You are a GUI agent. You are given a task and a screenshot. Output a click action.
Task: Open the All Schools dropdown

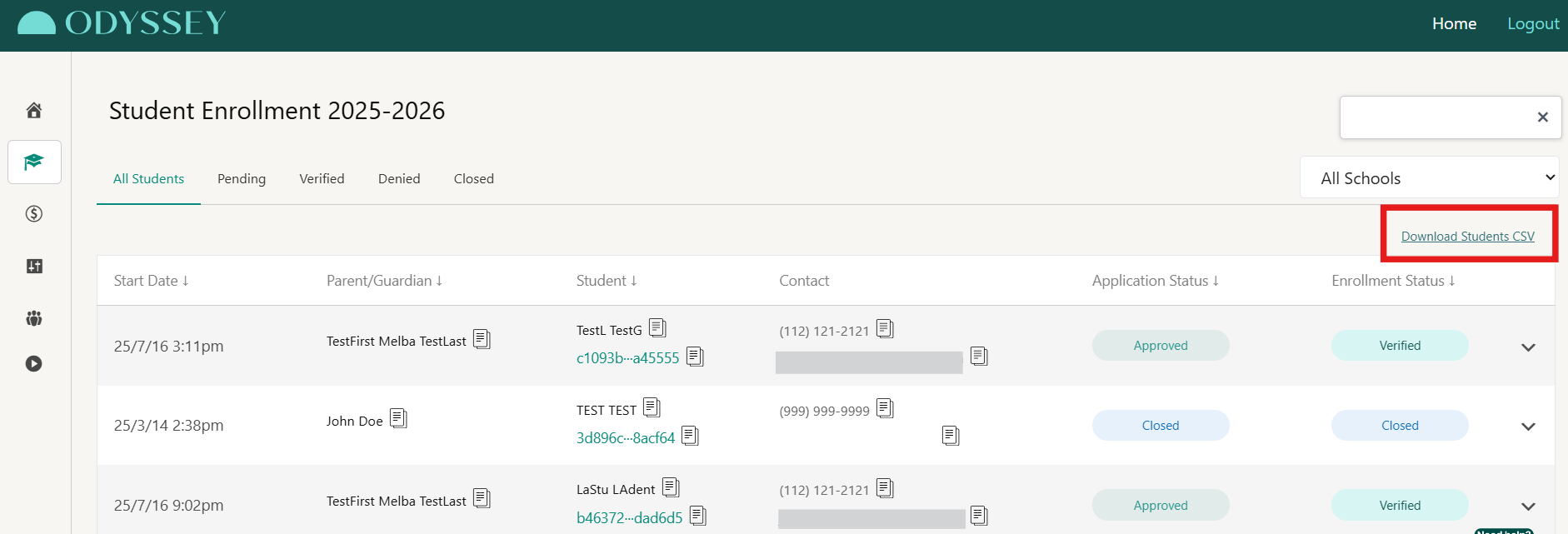click(1429, 177)
